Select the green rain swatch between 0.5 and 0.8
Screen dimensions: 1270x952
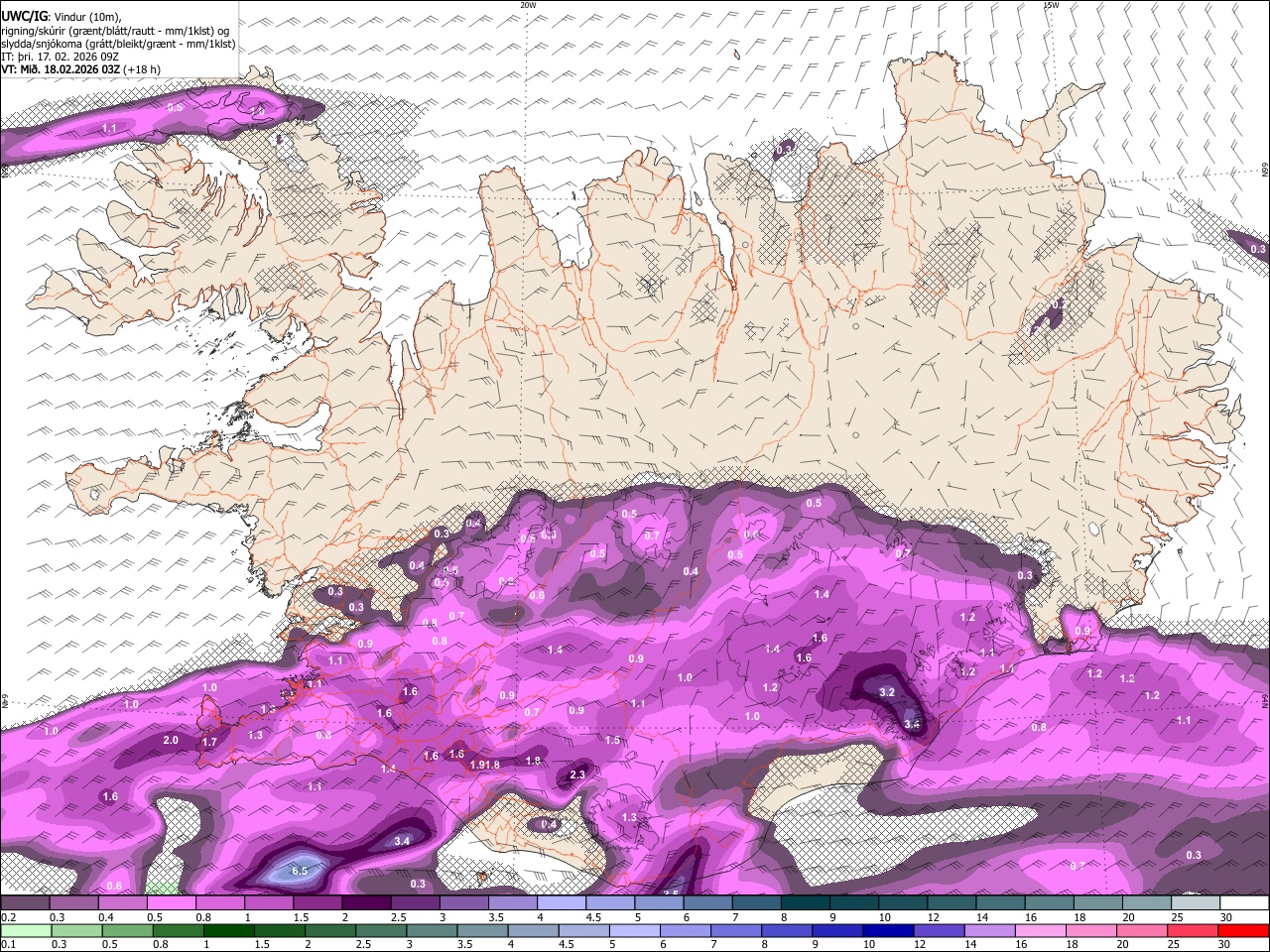point(128,930)
